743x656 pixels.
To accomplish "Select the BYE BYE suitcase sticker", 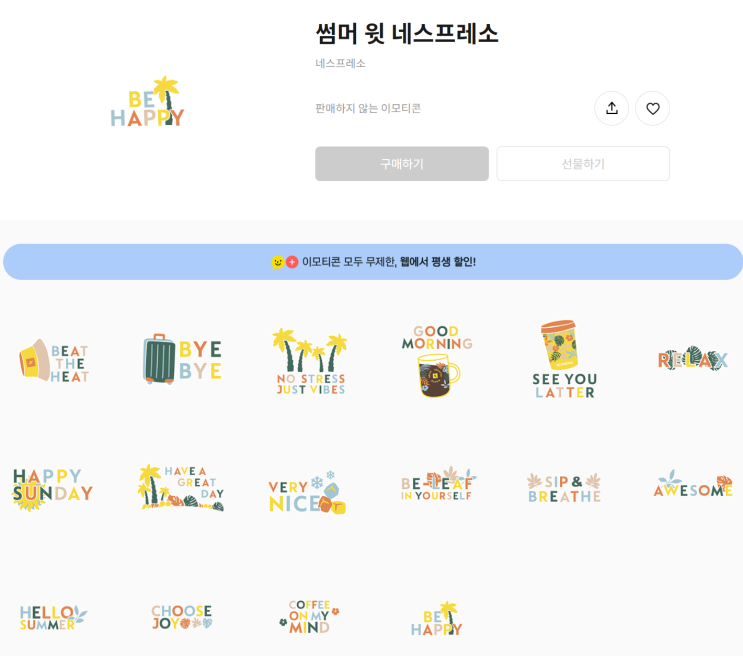I will click(x=182, y=359).
